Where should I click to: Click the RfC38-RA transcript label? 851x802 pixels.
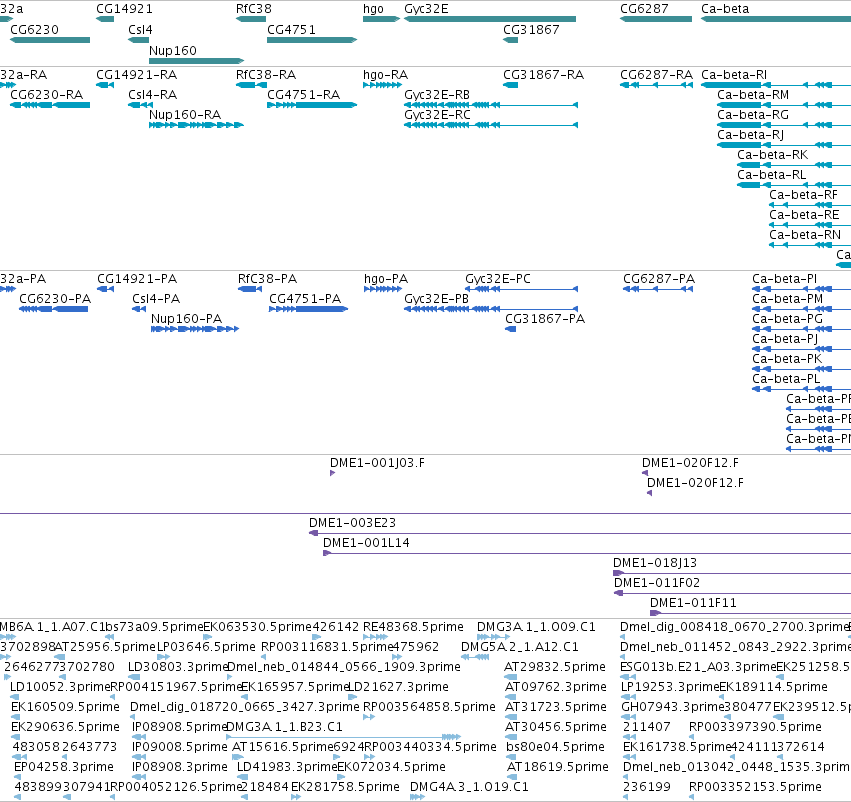point(266,74)
